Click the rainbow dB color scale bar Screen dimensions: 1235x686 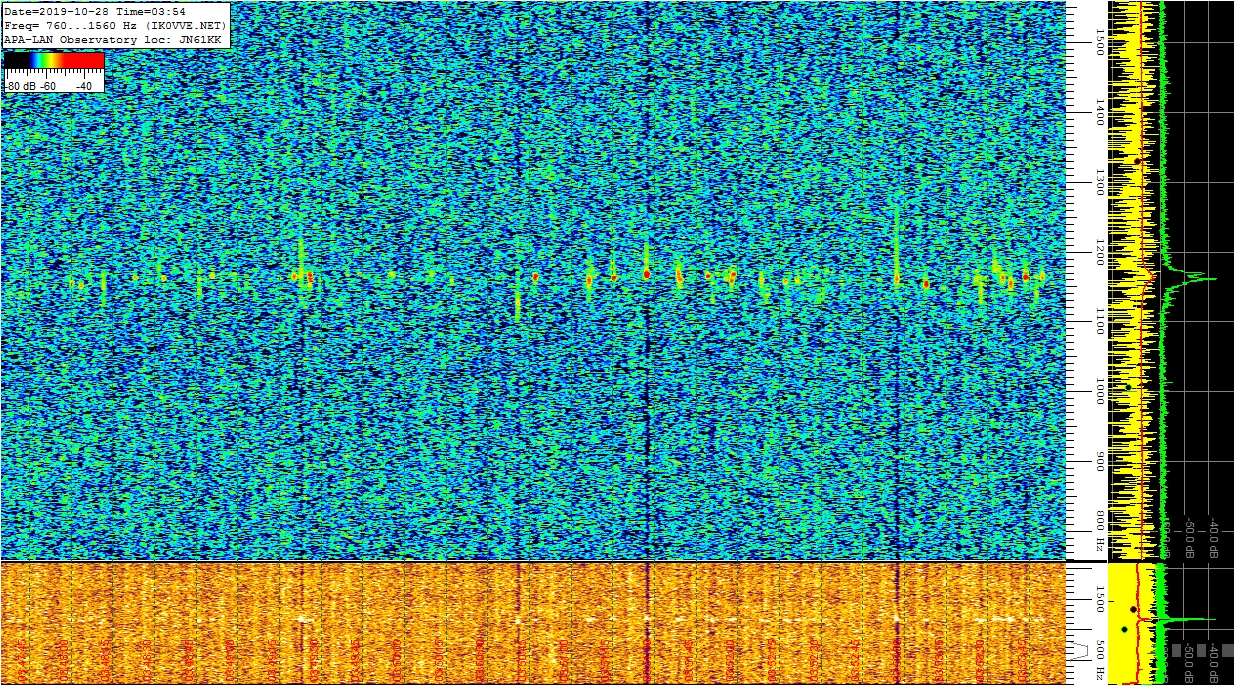[x=54, y=61]
